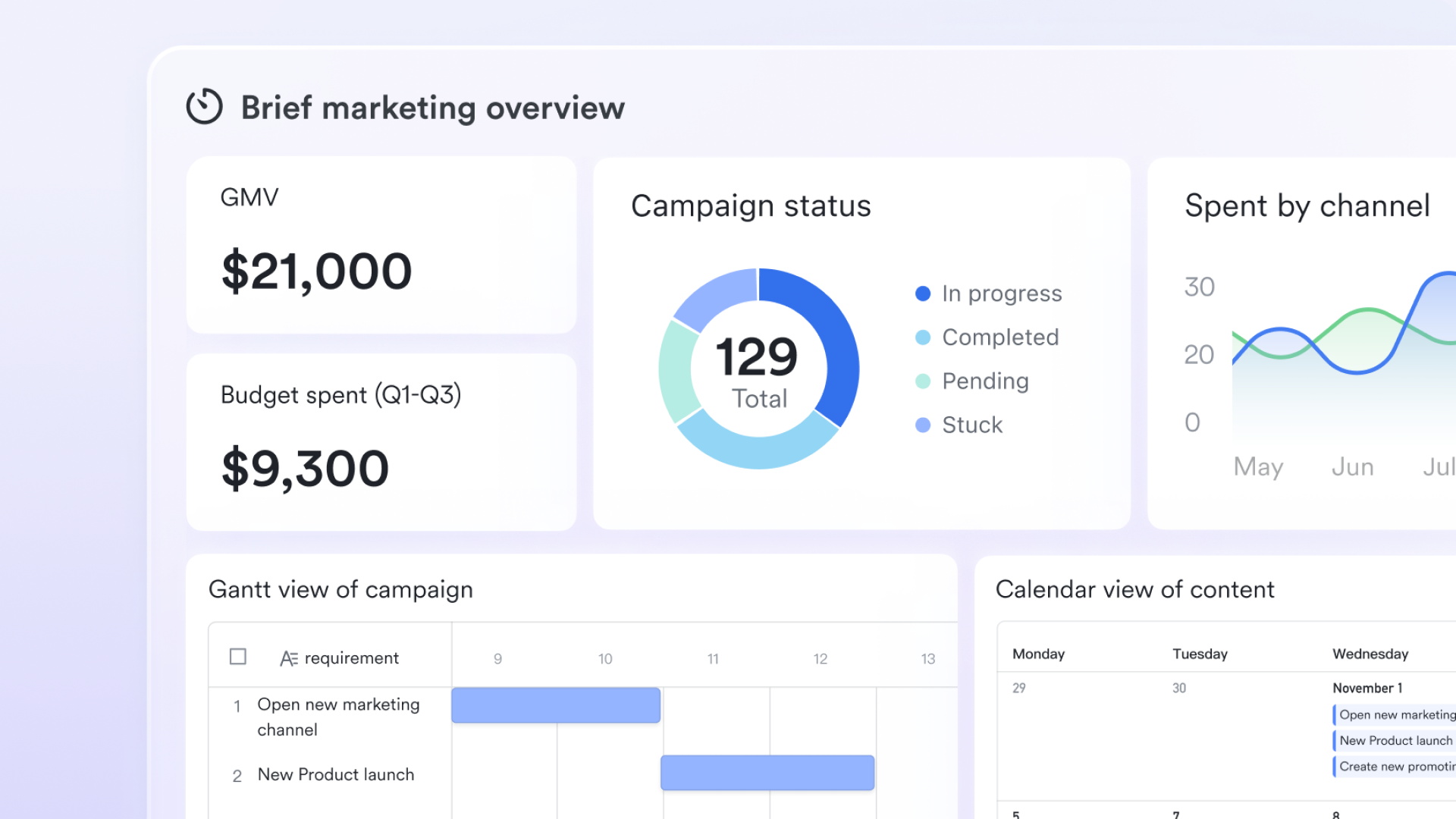The width and height of the screenshot is (1456, 819).
Task: Click the May label on the chart axis
Action: tap(1258, 467)
